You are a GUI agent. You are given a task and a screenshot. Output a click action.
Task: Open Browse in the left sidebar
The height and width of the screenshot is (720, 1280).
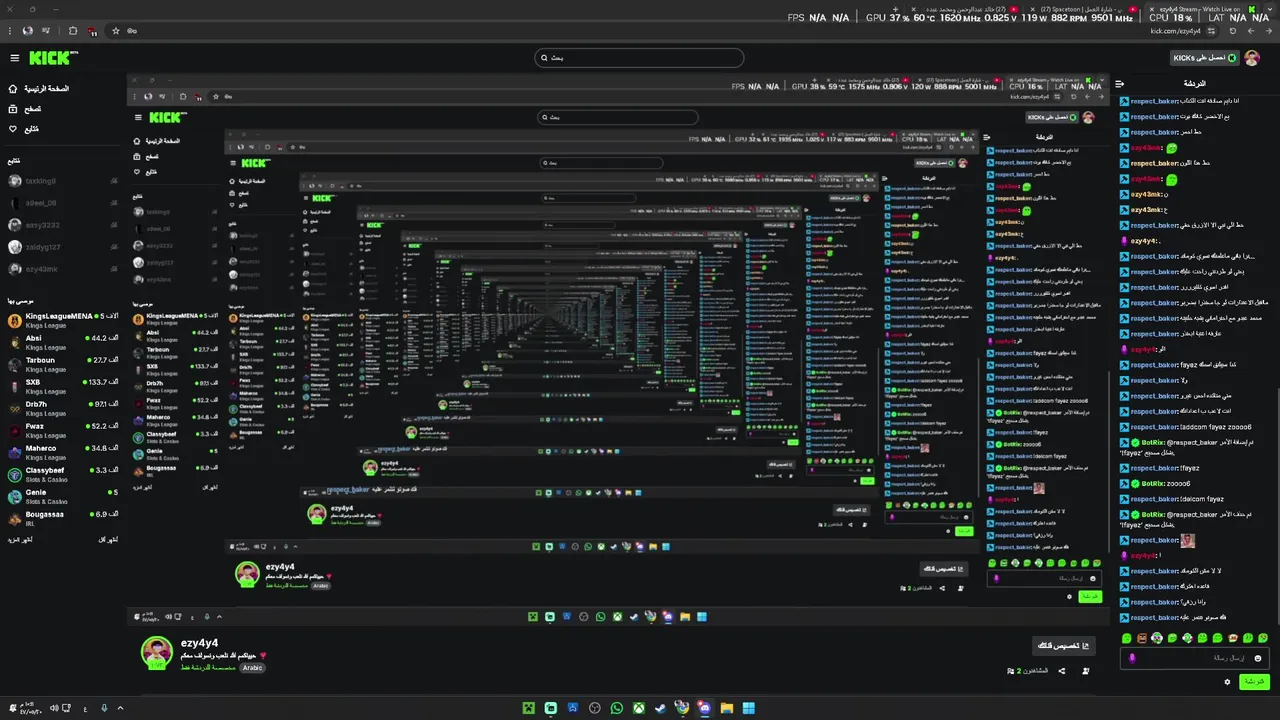tap(26, 109)
